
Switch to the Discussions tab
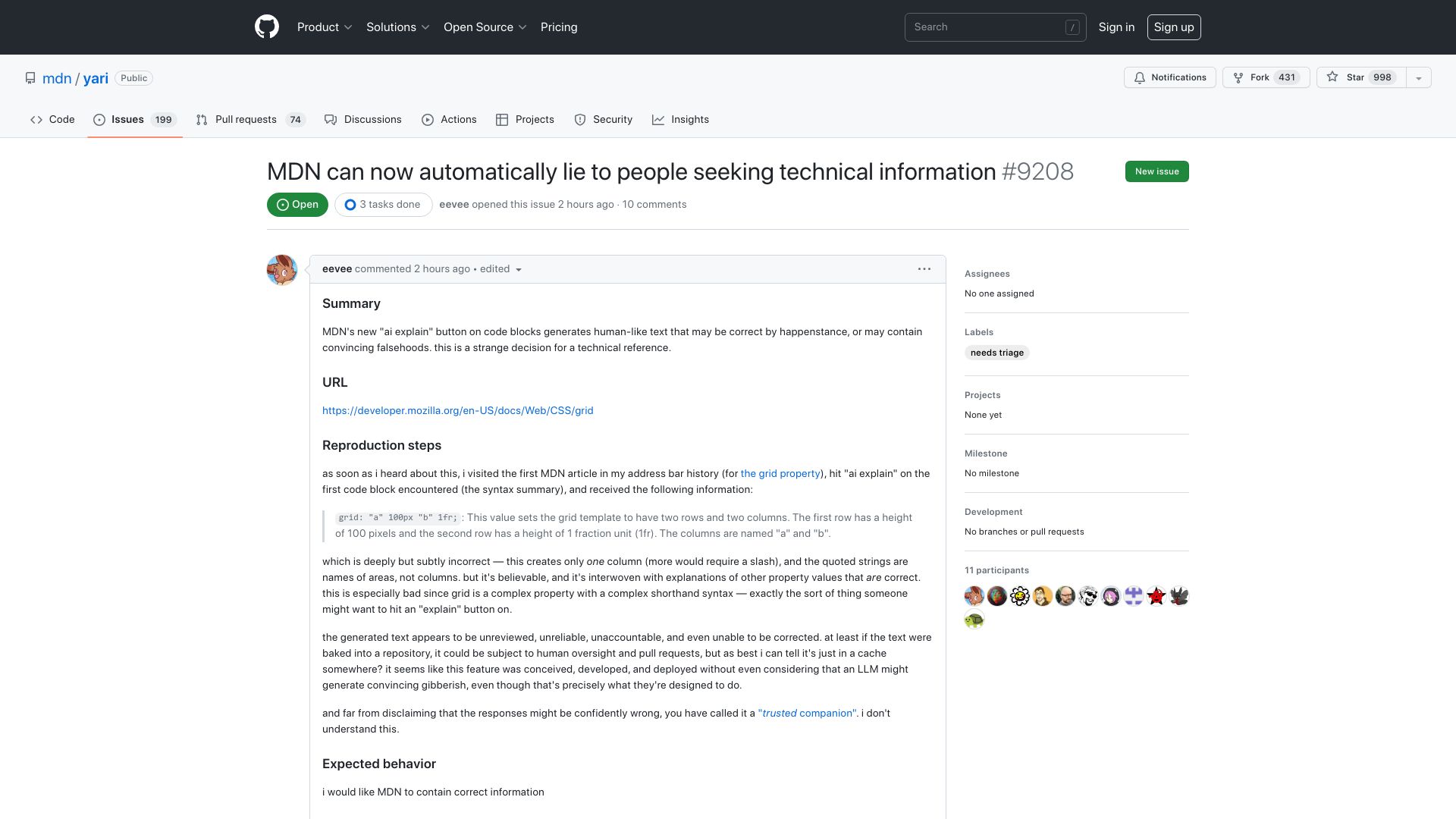(x=363, y=120)
